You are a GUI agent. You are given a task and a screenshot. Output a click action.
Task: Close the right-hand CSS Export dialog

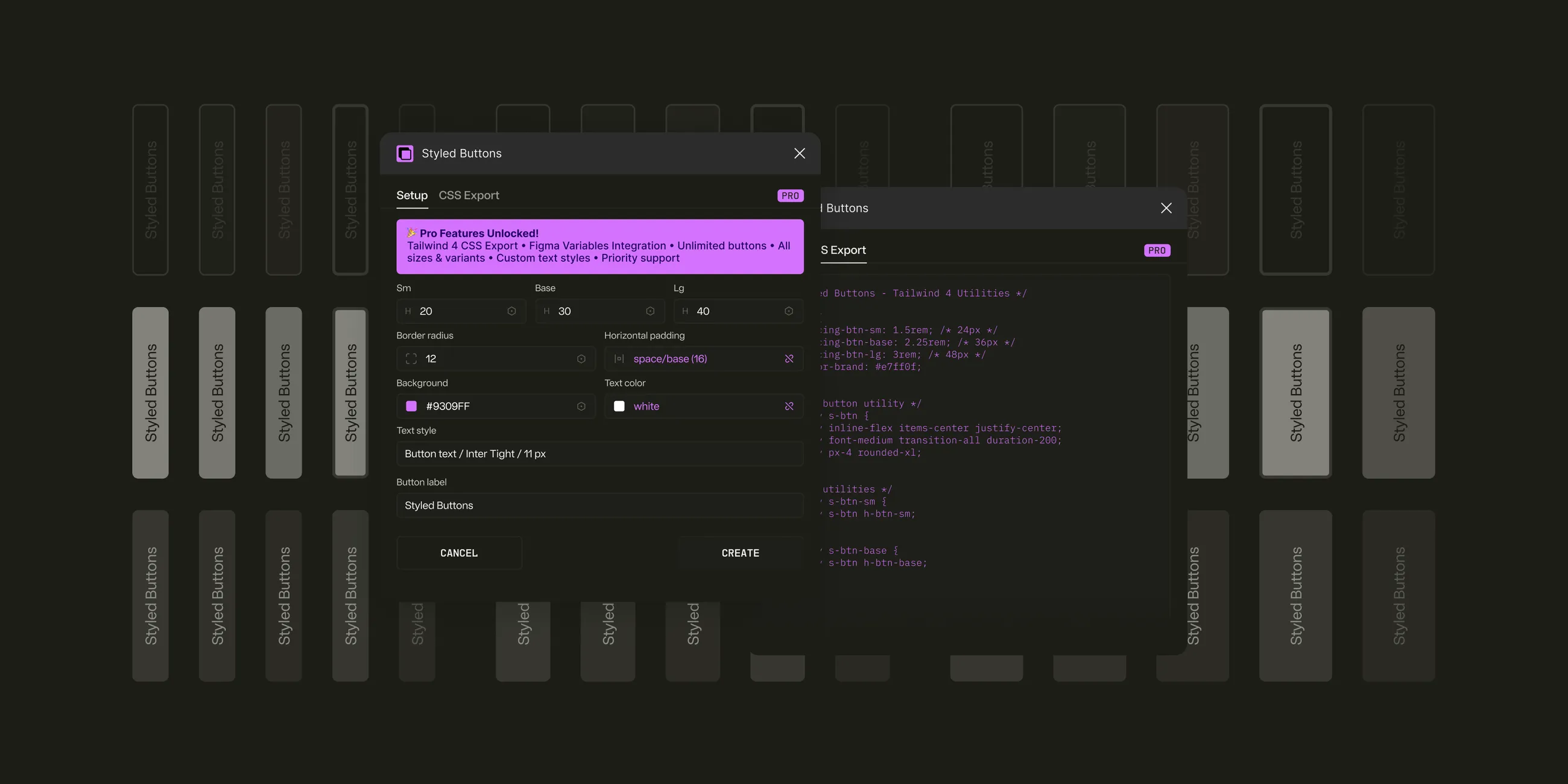(x=1166, y=208)
